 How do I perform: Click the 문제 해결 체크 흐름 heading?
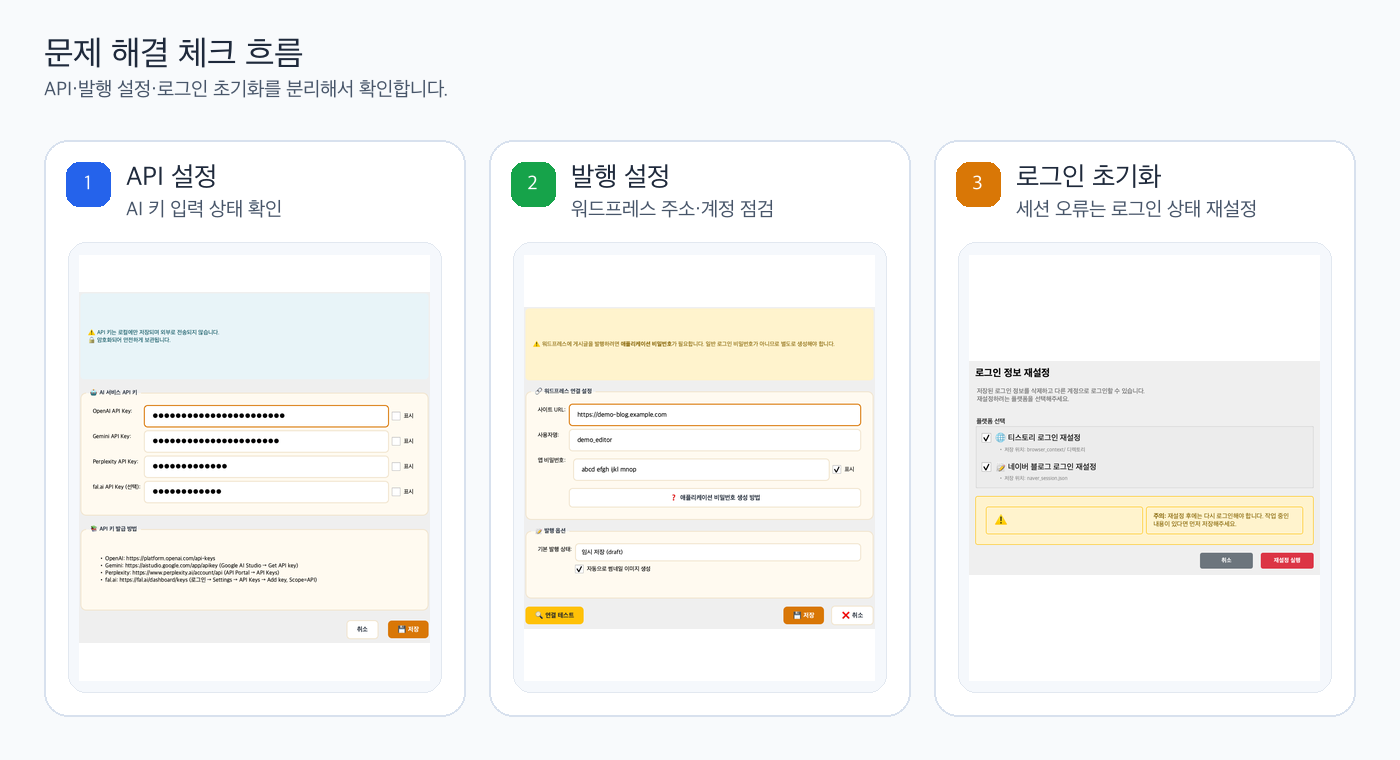173,52
